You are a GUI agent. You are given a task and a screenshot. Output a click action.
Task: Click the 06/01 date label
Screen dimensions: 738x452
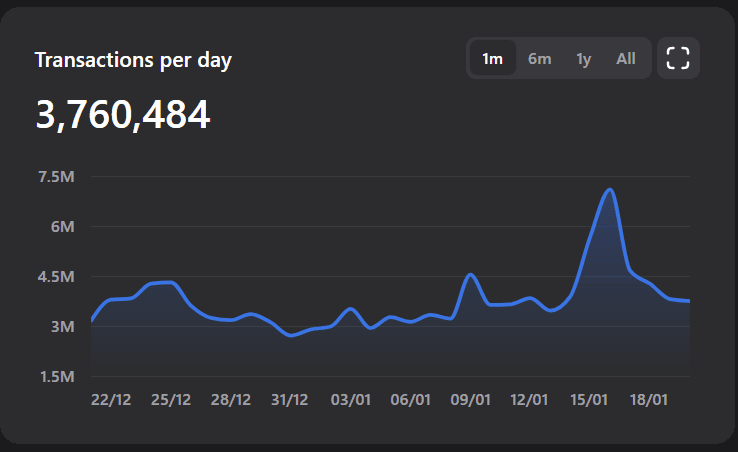click(410, 399)
